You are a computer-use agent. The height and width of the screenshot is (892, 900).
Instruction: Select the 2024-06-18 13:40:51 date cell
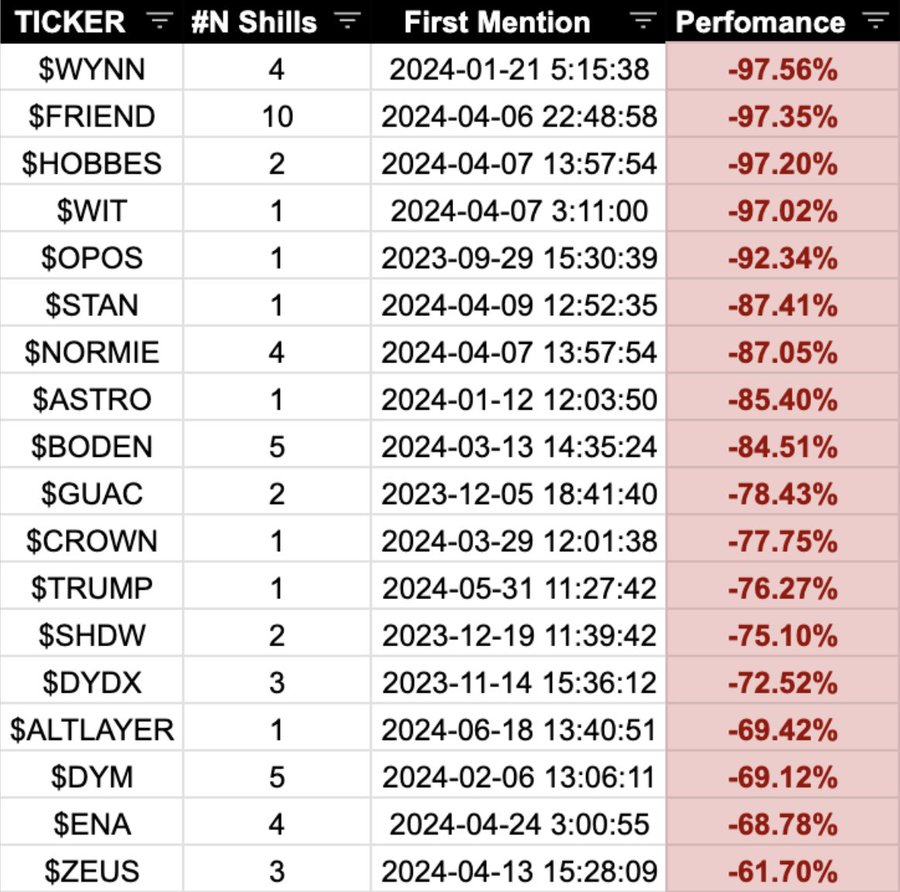click(519, 730)
